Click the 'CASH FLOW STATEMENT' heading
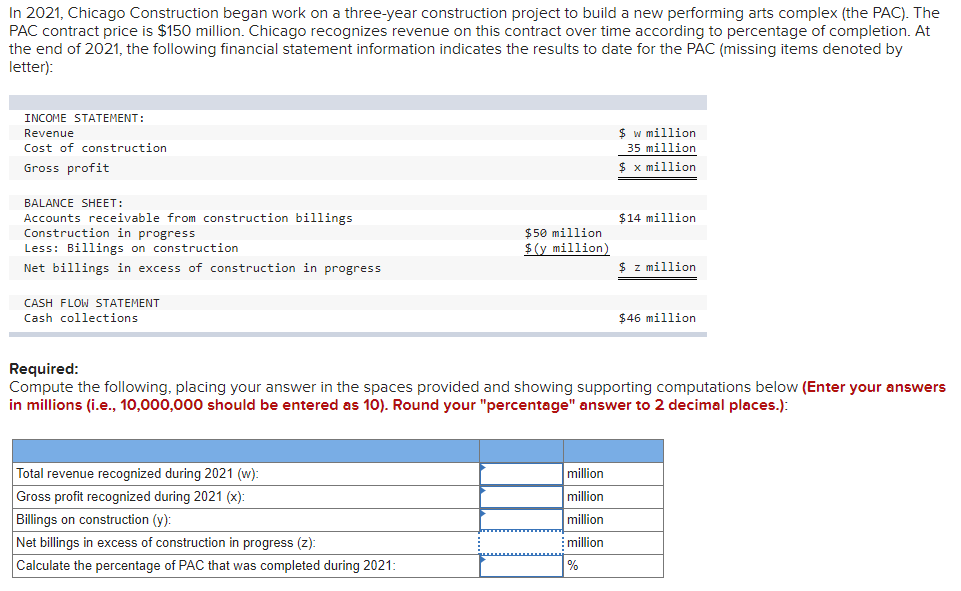 [x=92, y=303]
